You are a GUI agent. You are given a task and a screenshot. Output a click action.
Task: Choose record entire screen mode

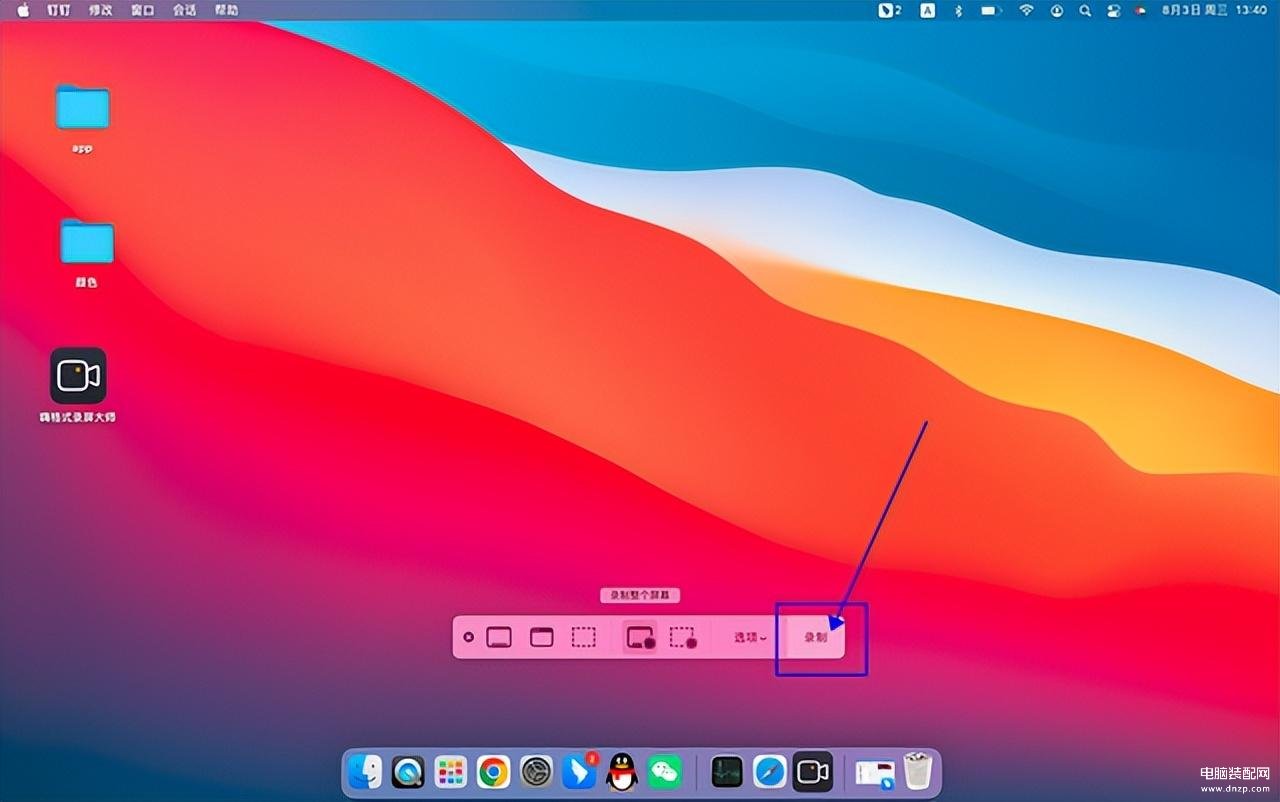tap(640, 637)
